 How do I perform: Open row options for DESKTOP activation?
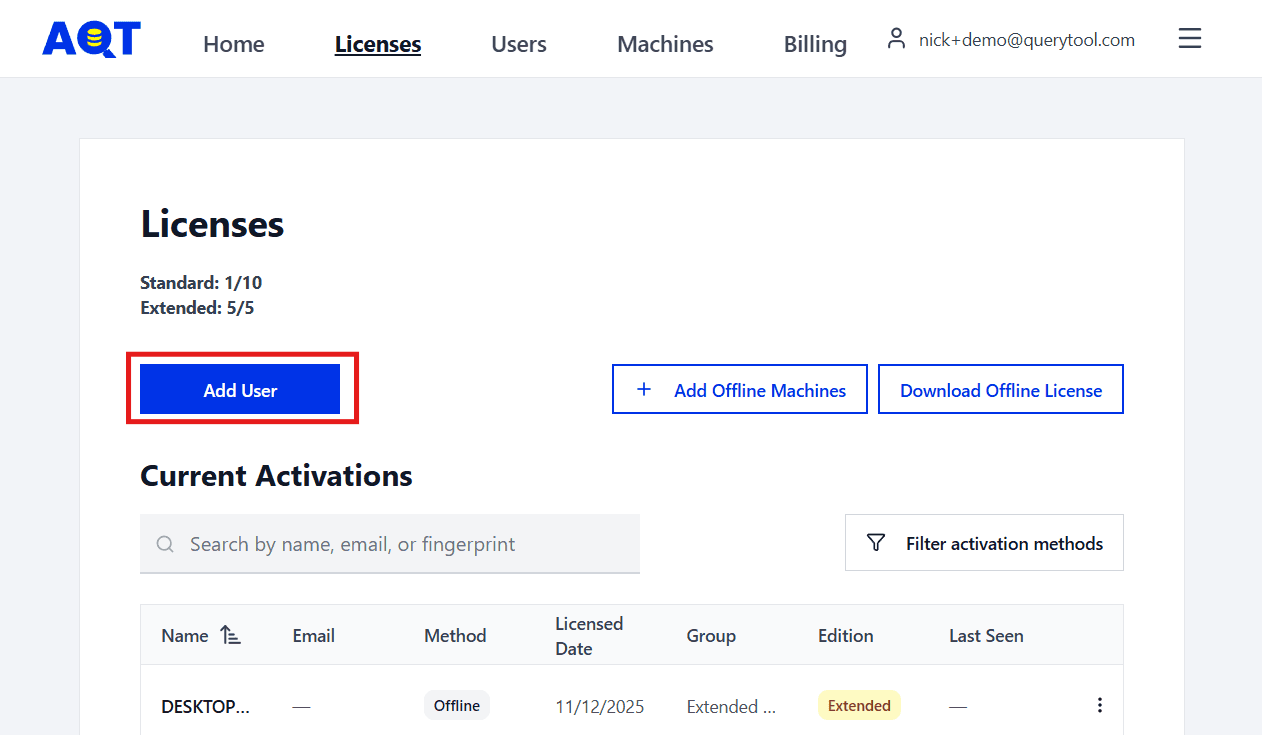coord(1099,705)
